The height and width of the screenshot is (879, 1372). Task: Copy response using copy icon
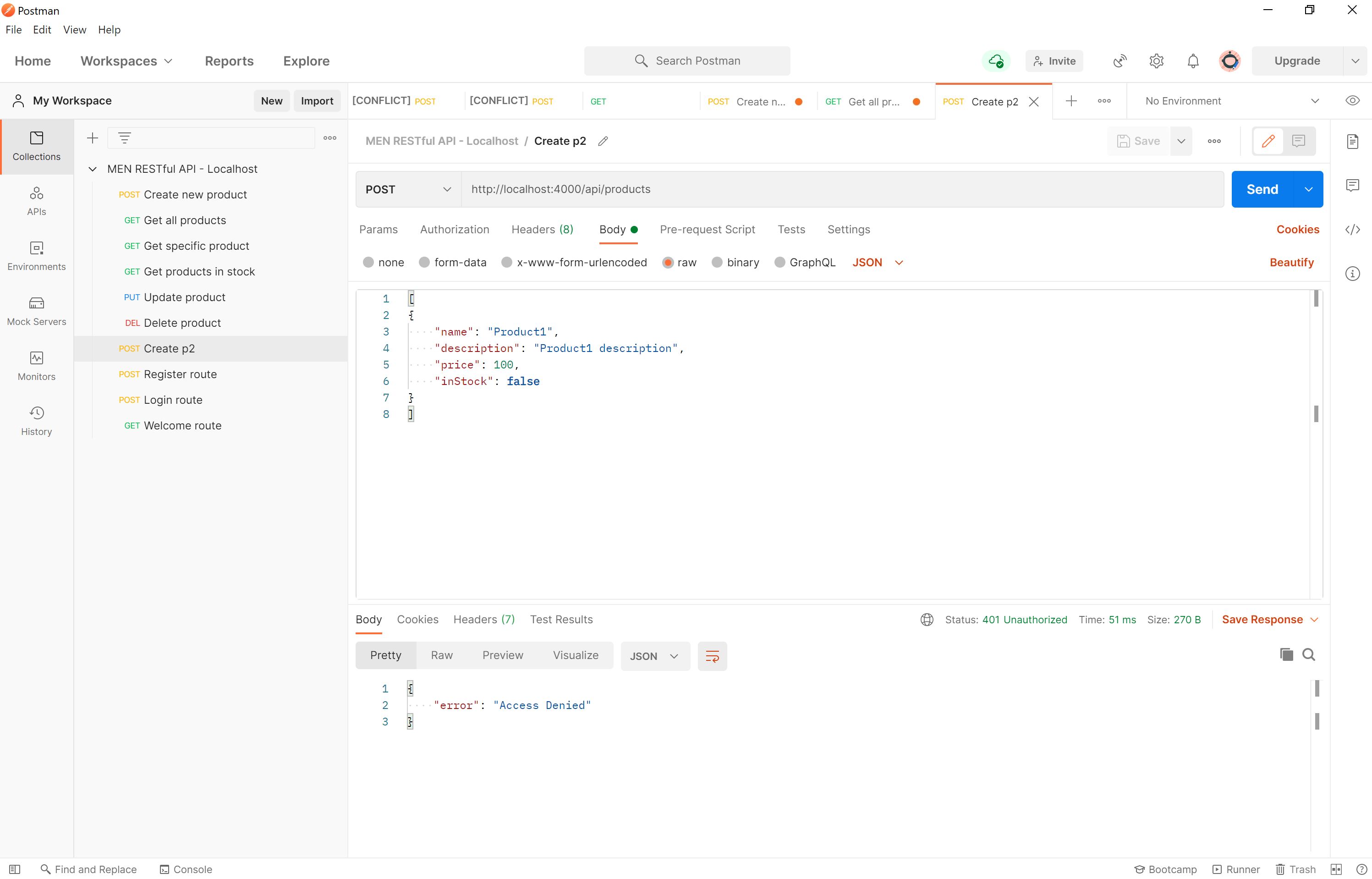[x=1286, y=655]
